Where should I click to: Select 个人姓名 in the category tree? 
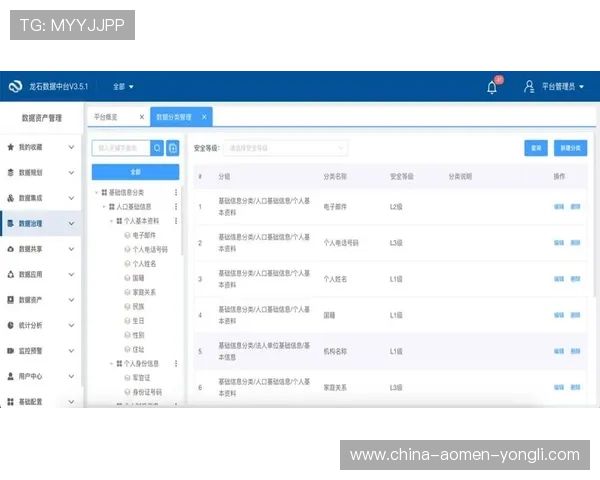click(x=144, y=264)
